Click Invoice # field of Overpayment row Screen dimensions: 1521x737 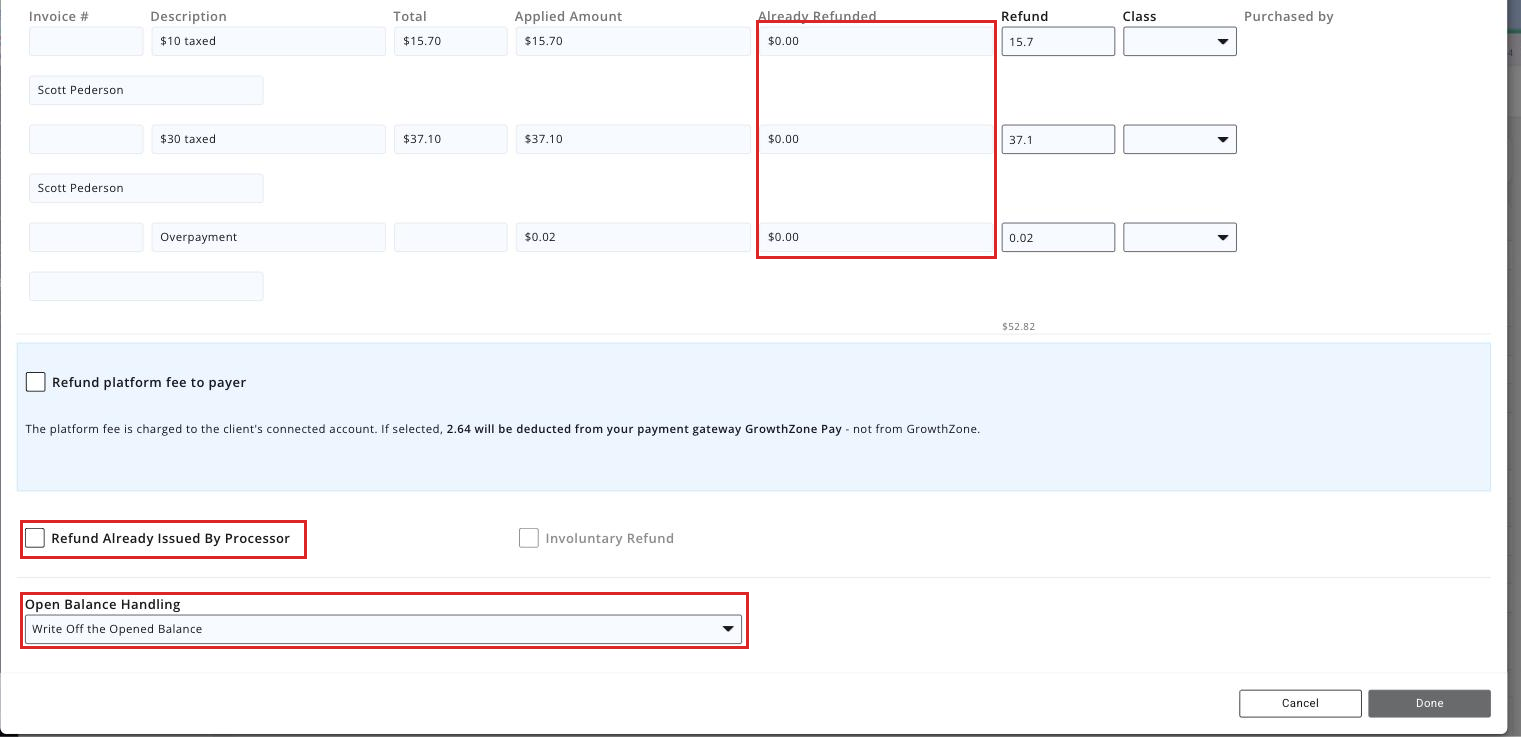coord(86,237)
